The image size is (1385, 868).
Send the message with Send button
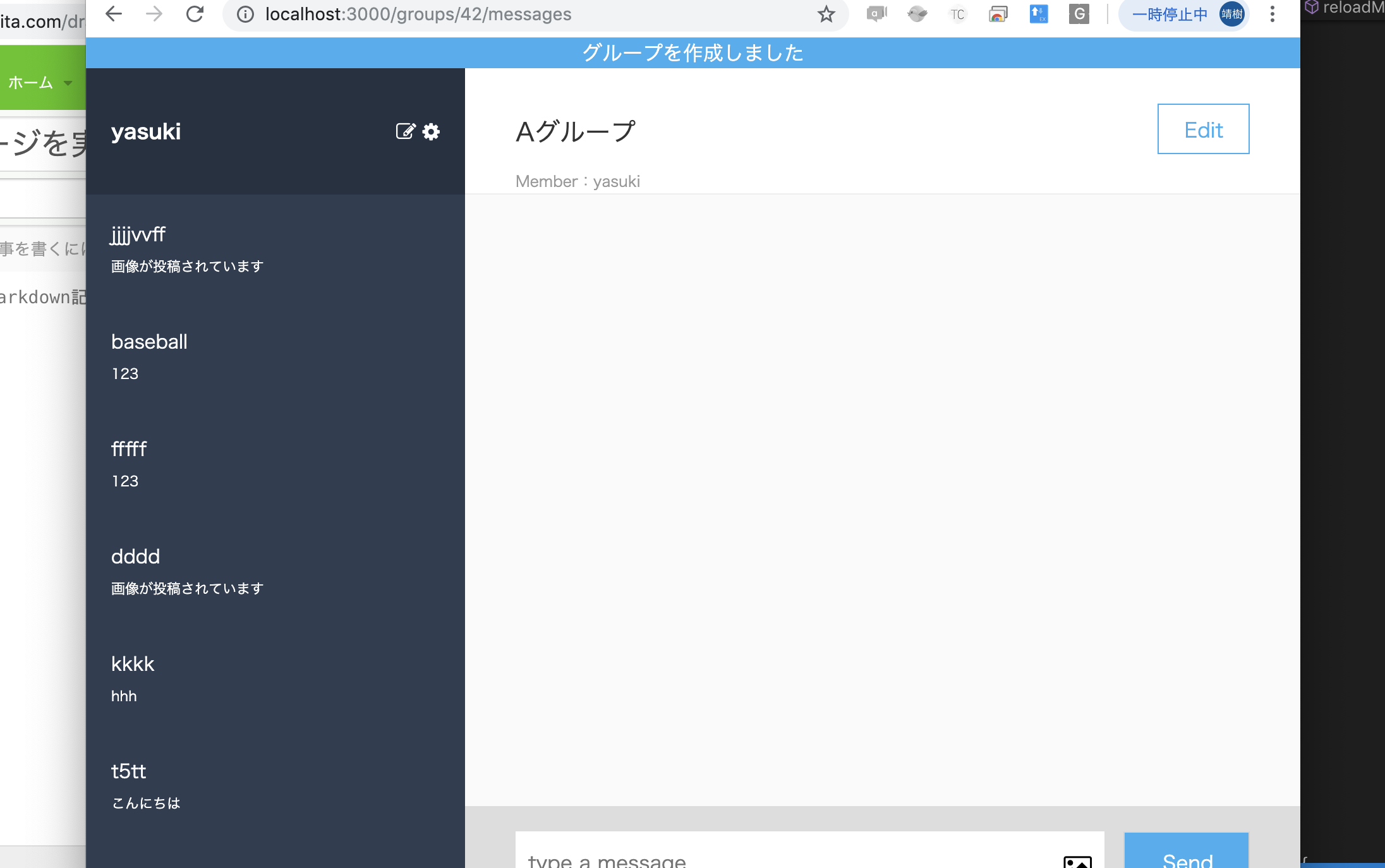pos(1187,852)
